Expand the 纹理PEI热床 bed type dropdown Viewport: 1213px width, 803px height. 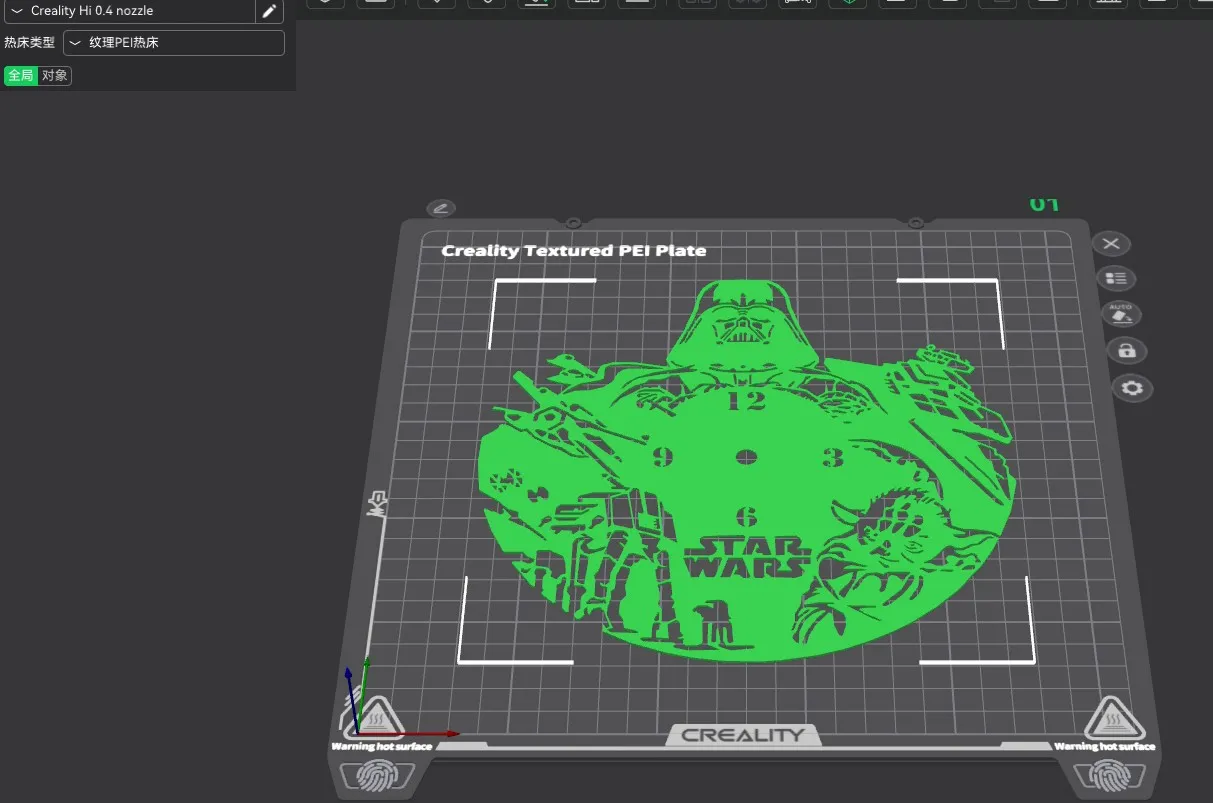click(x=174, y=43)
